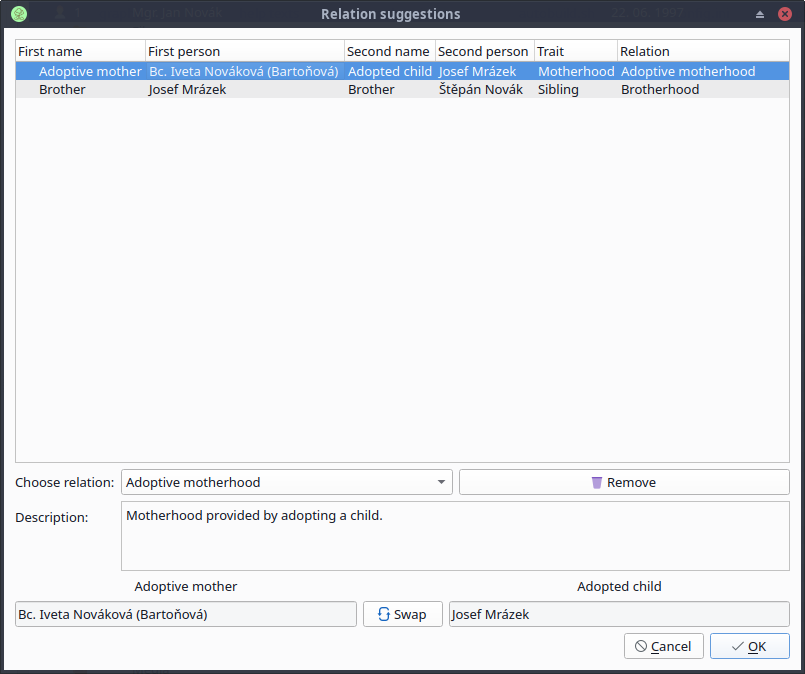
Task: Sort by First person column header
Action: (244, 51)
